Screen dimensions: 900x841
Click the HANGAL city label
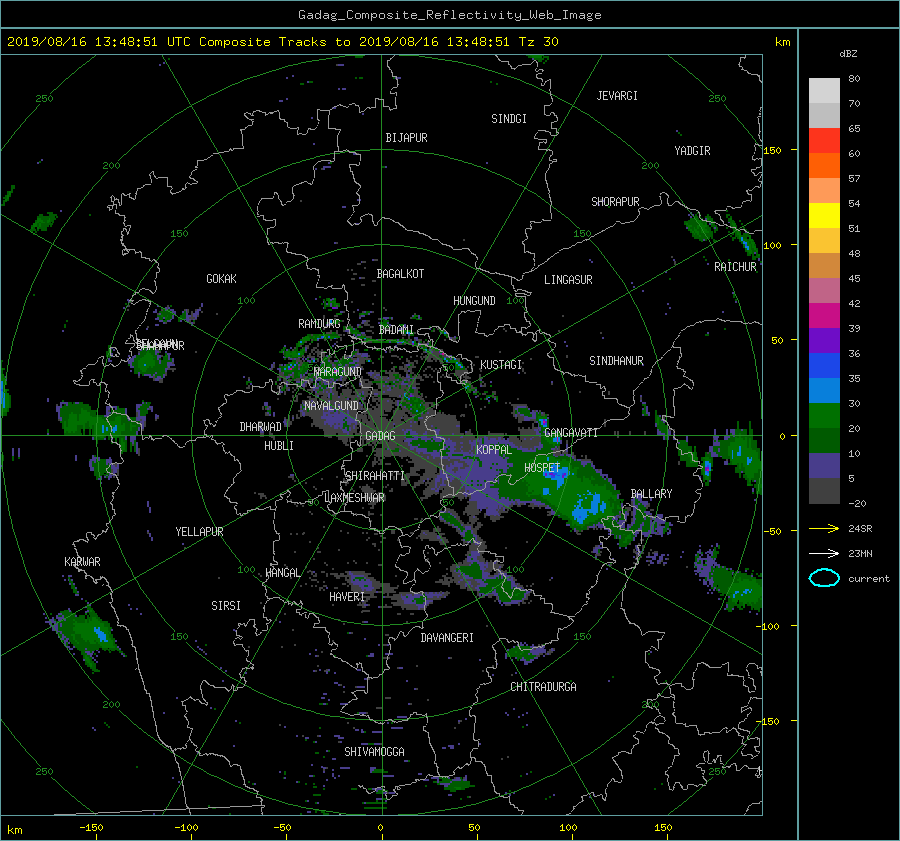point(282,573)
